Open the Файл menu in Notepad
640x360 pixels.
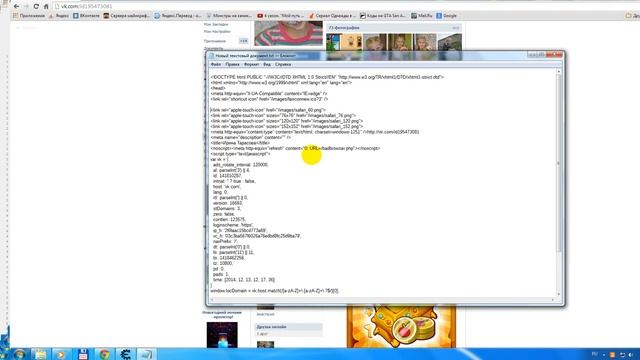click(x=216, y=64)
